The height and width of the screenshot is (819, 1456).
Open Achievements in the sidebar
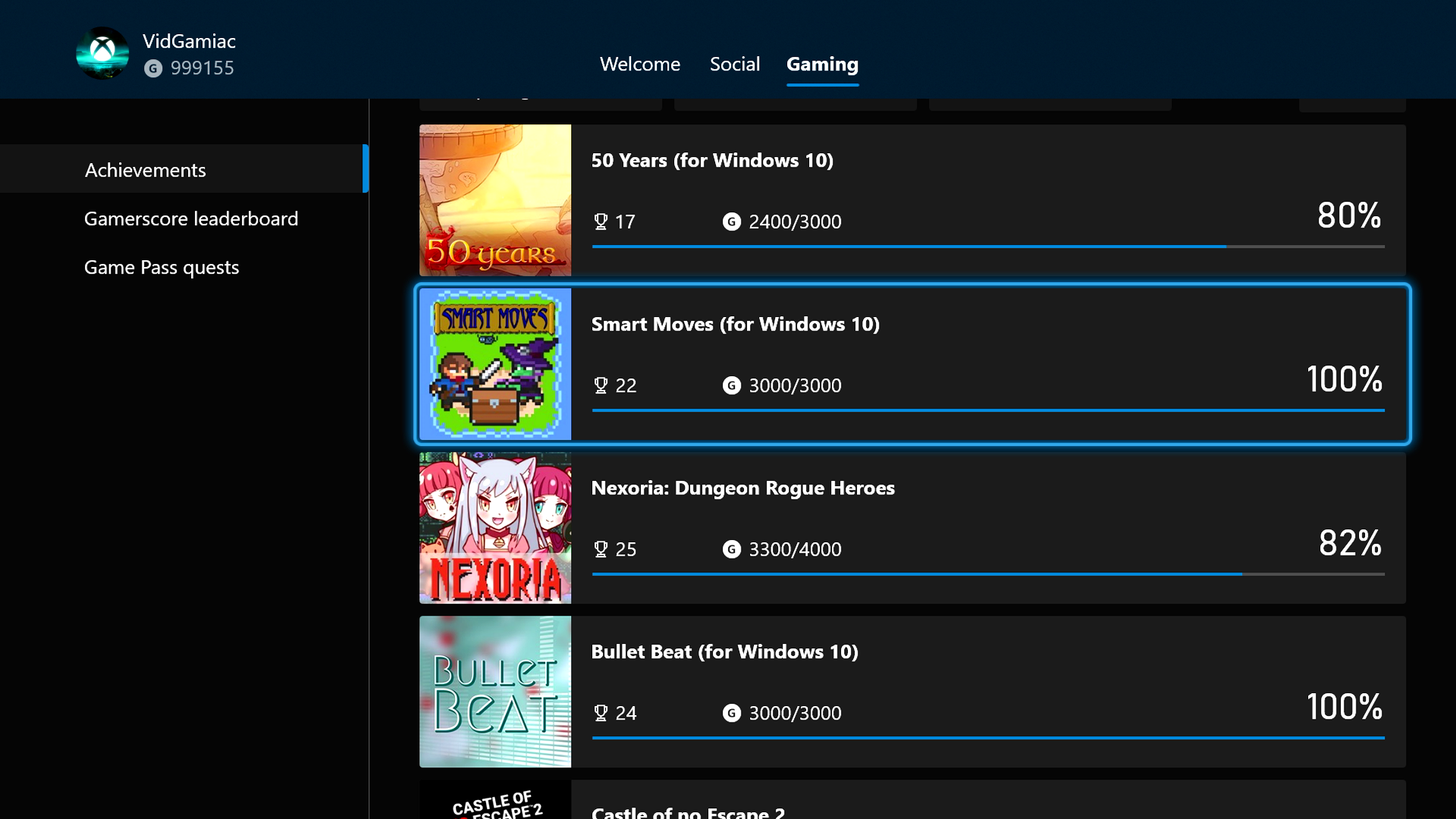(x=145, y=170)
